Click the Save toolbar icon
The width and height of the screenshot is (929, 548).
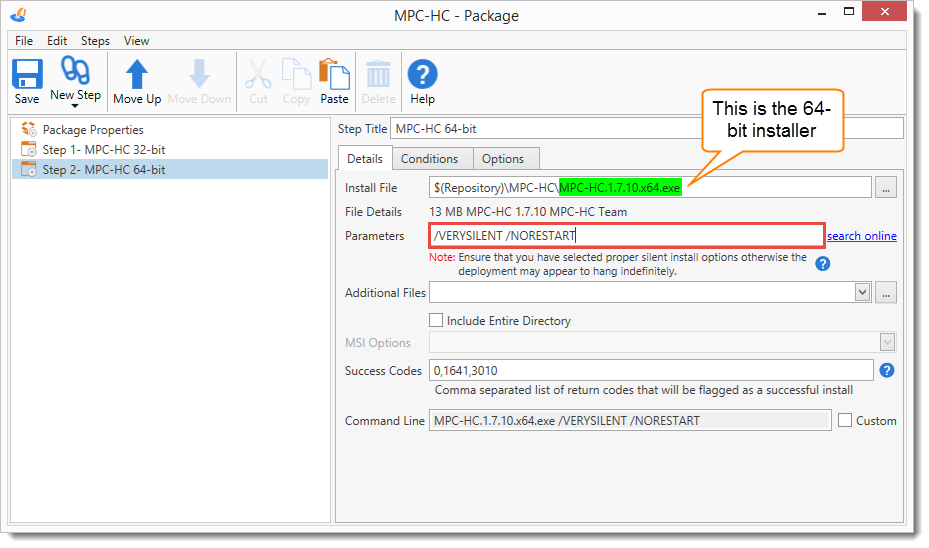click(27, 74)
